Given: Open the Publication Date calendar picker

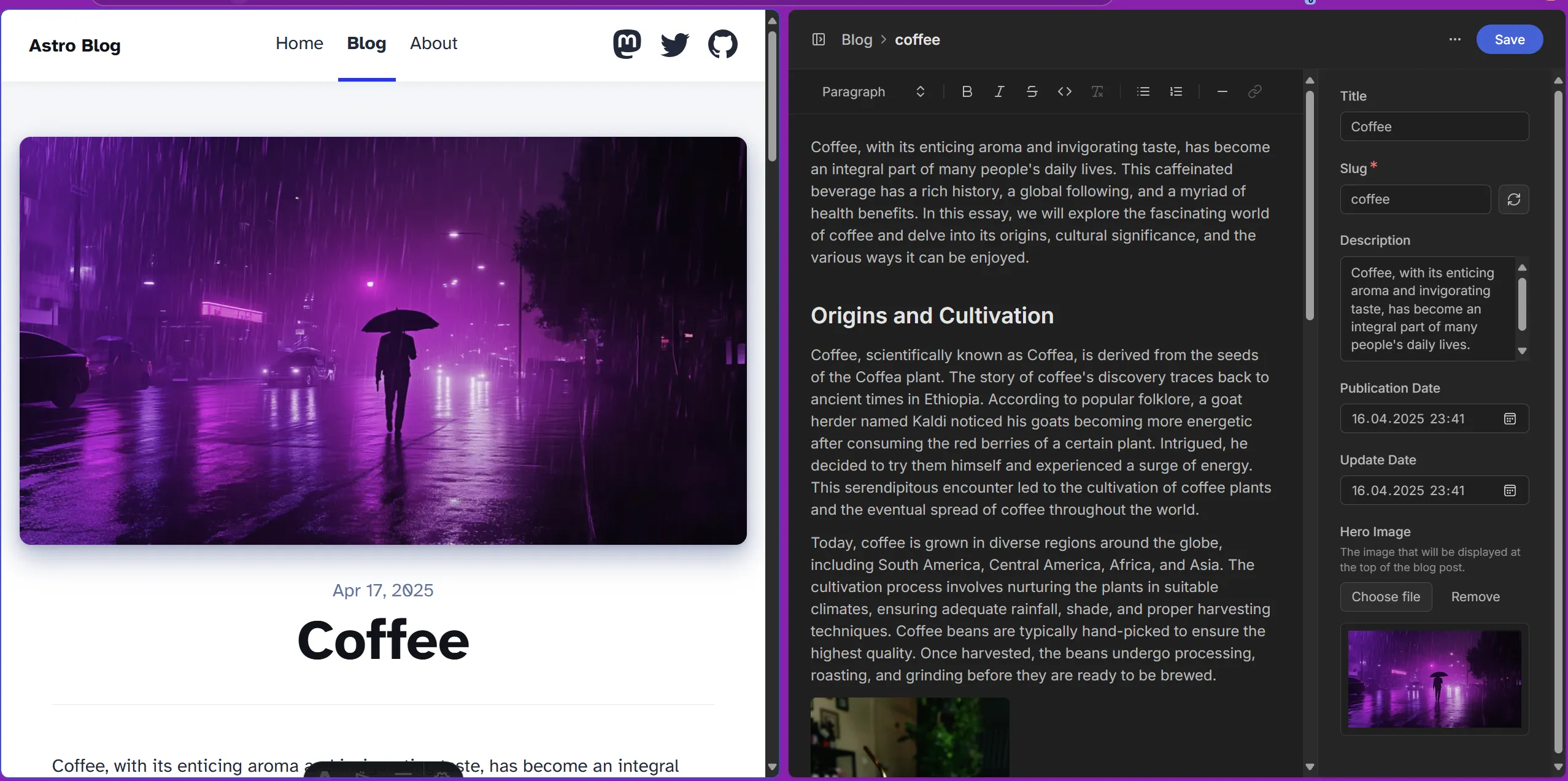Looking at the screenshot, I should pyautogui.click(x=1510, y=418).
